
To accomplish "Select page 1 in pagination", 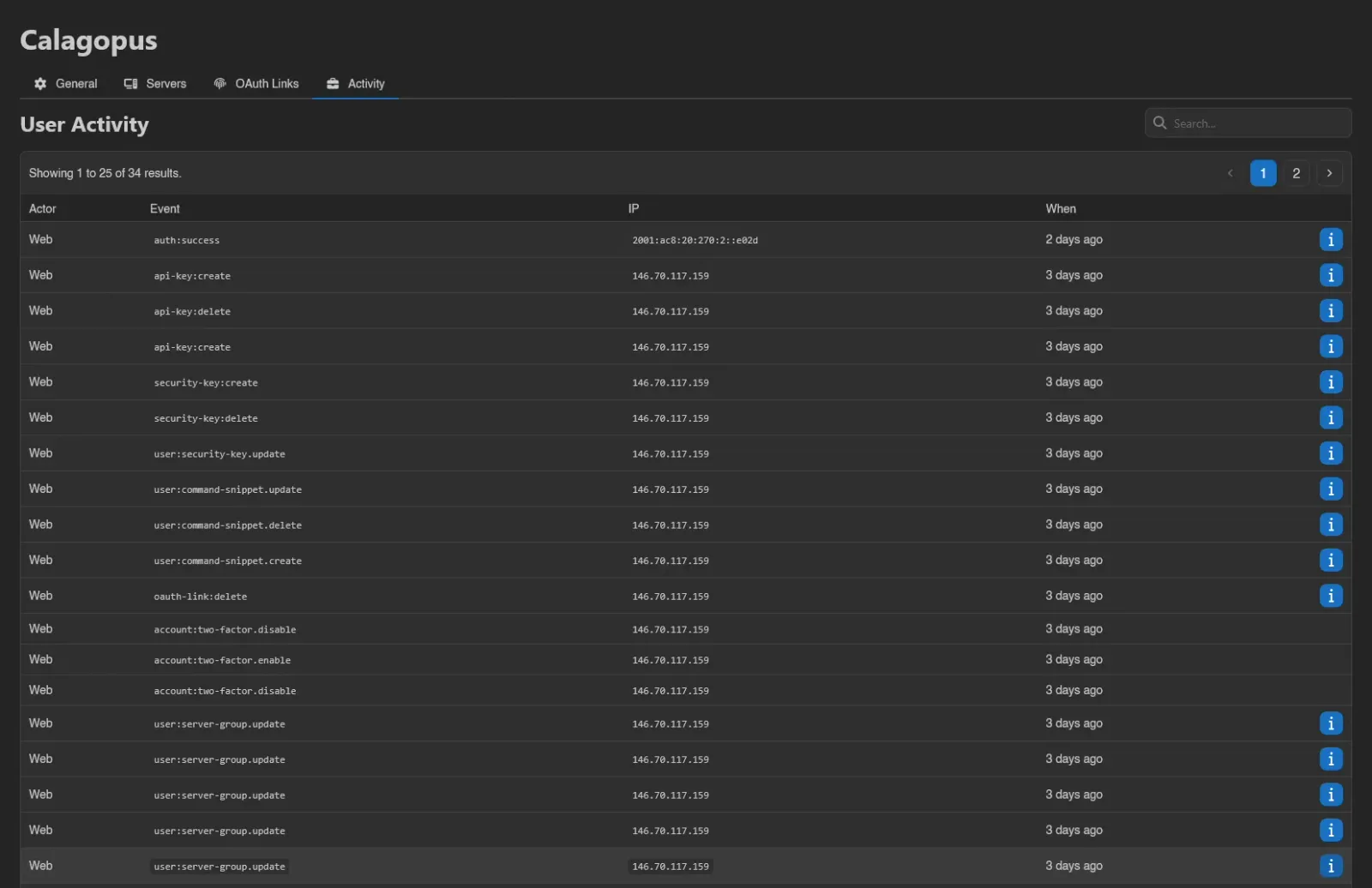I will click(1263, 173).
